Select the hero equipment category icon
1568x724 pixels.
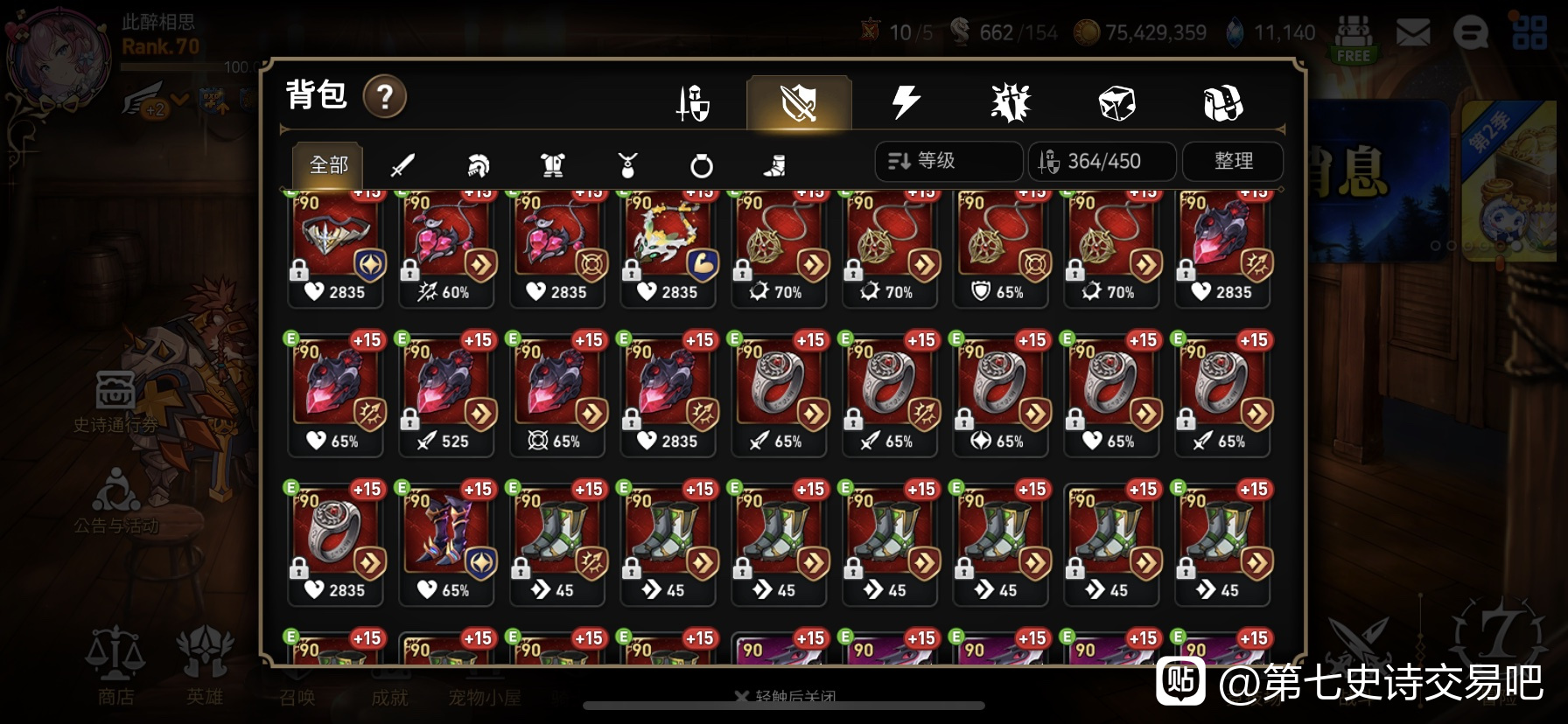click(x=692, y=104)
